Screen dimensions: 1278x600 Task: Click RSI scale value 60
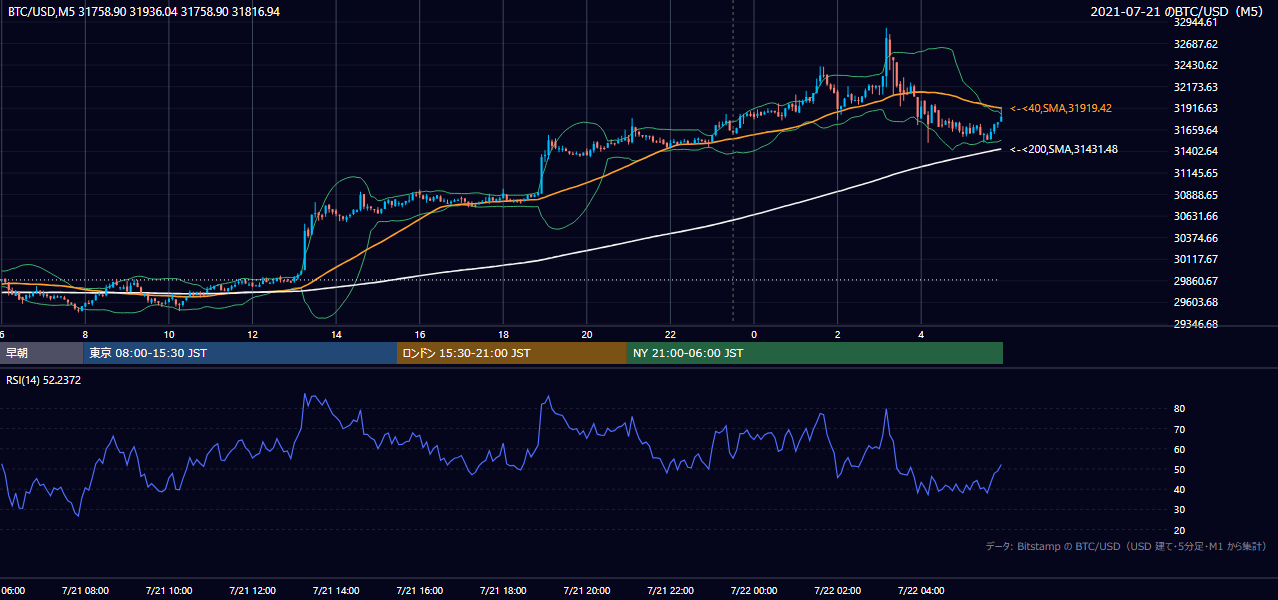point(1179,449)
